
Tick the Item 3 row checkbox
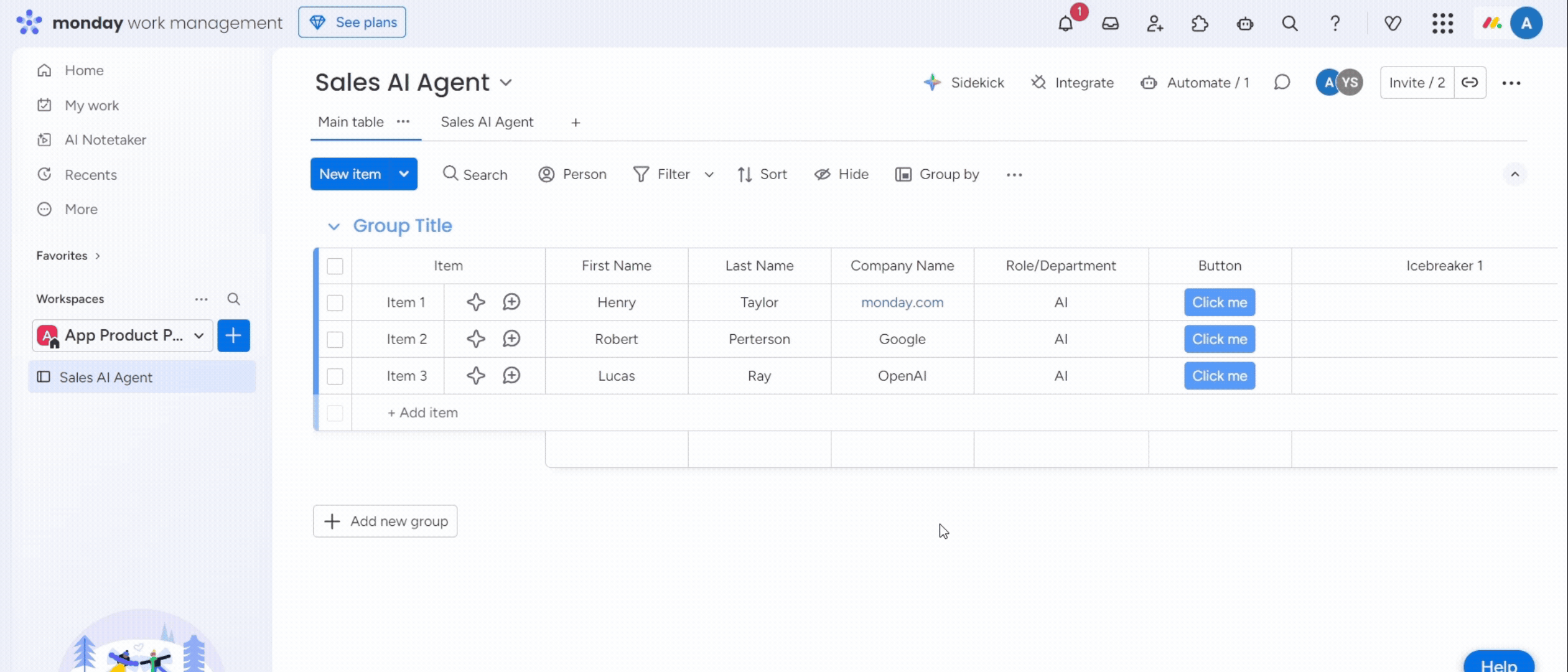point(335,376)
